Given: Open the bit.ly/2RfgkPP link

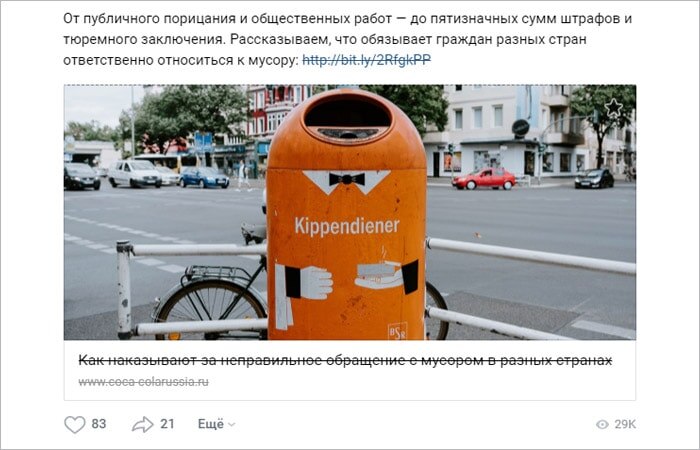Looking at the screenshot, I should (367, 60).
